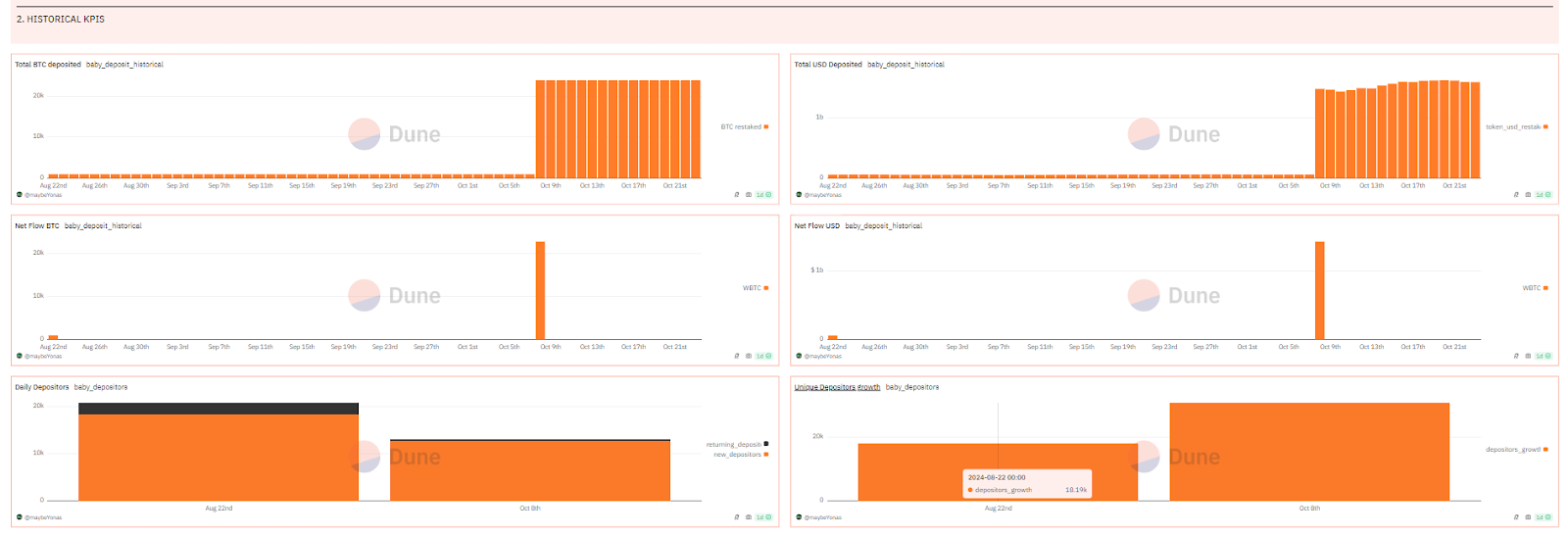Click the 1d refresh badge on Net Flow BTC
The height and width of the screenshot is (536, 1568).
(763, 356)
